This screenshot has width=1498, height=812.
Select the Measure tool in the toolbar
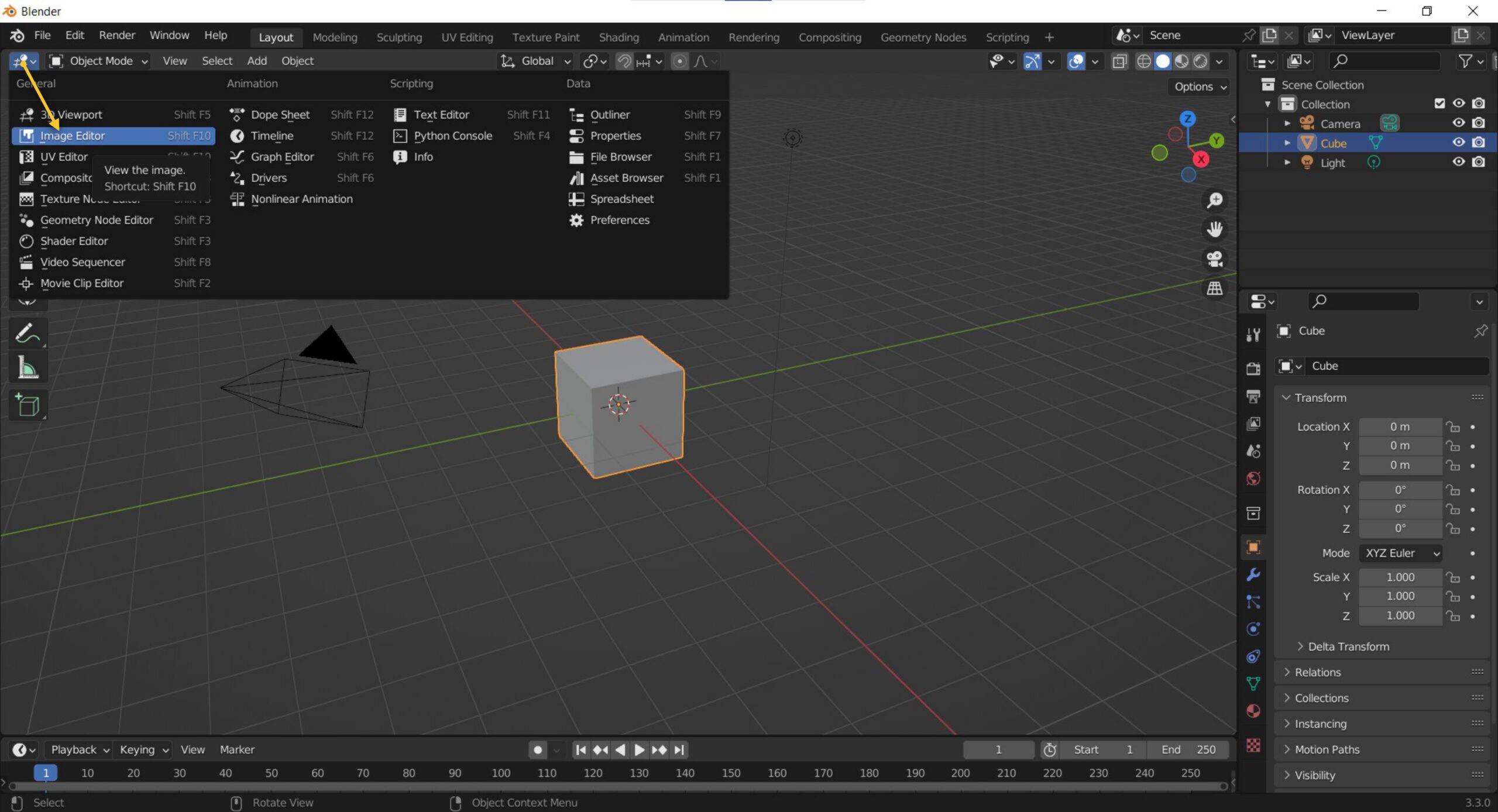click(x=28, y=368)
